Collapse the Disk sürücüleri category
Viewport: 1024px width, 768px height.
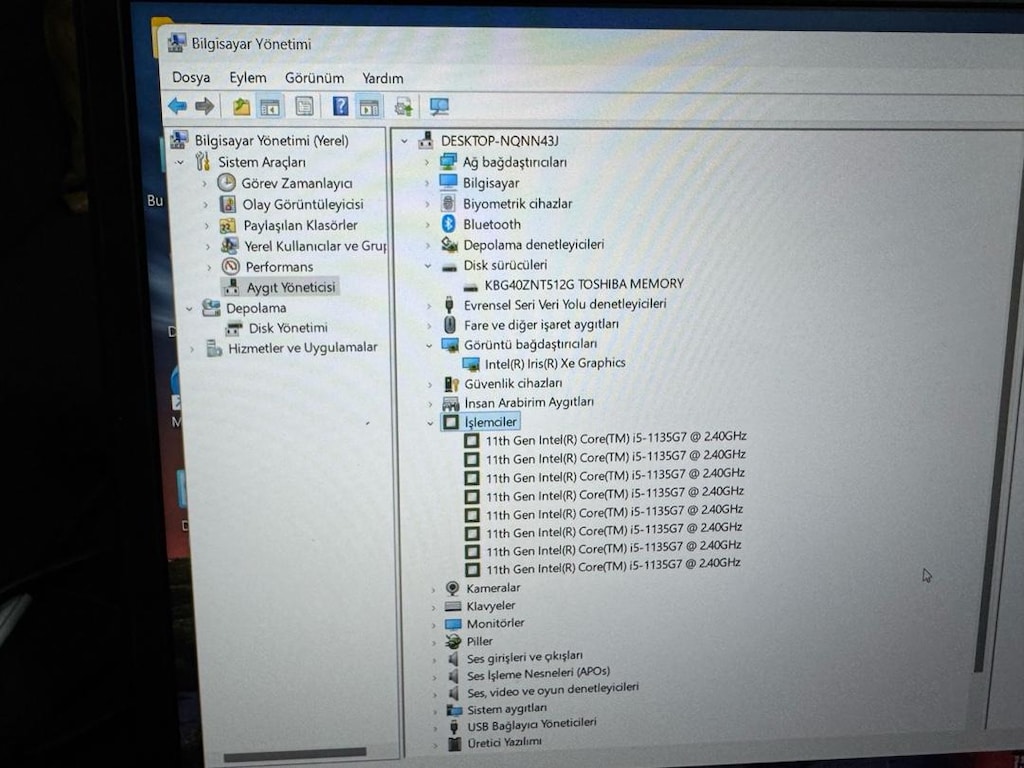coord(428,266)
